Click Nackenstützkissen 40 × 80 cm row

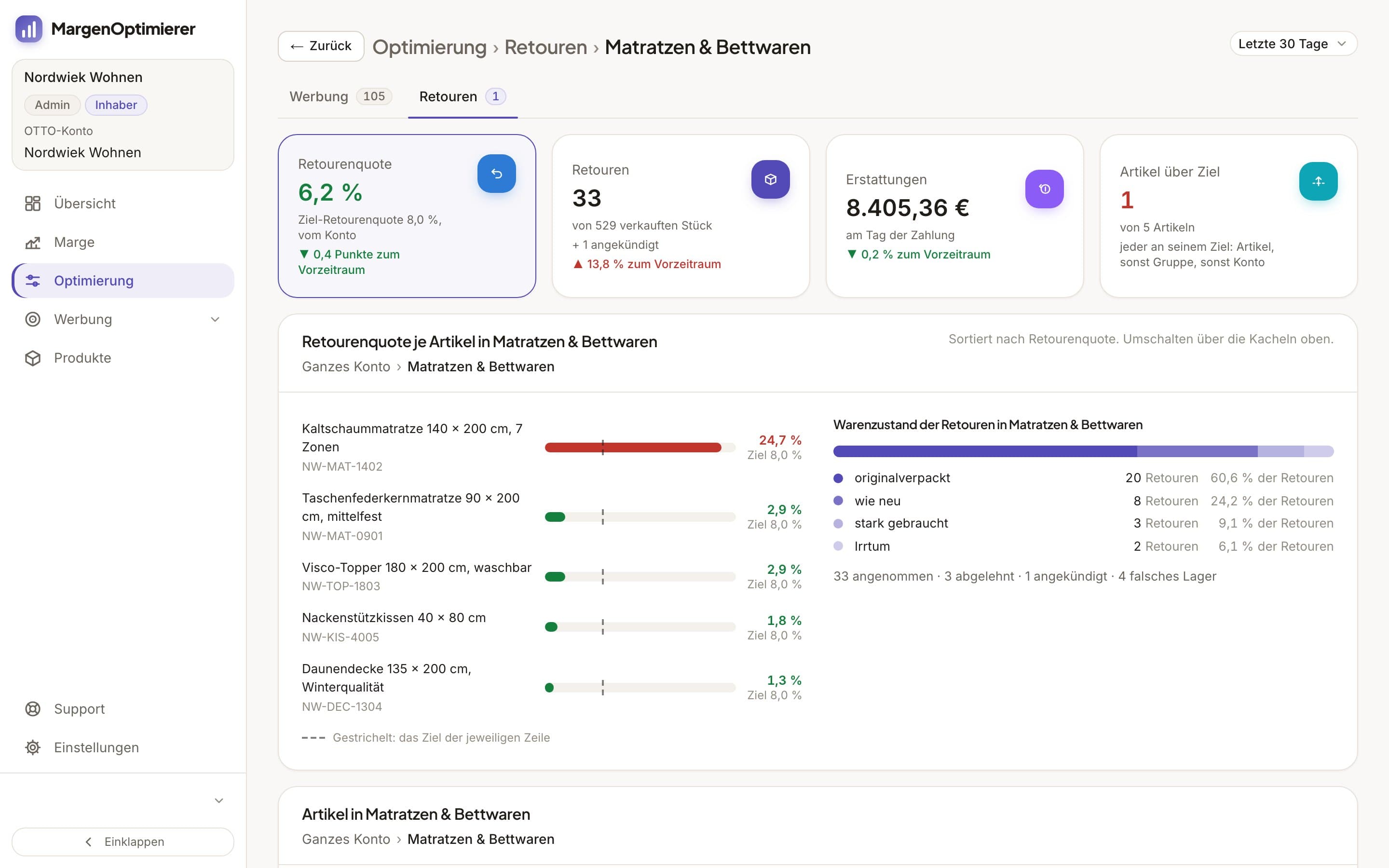[x=552, y=627]
